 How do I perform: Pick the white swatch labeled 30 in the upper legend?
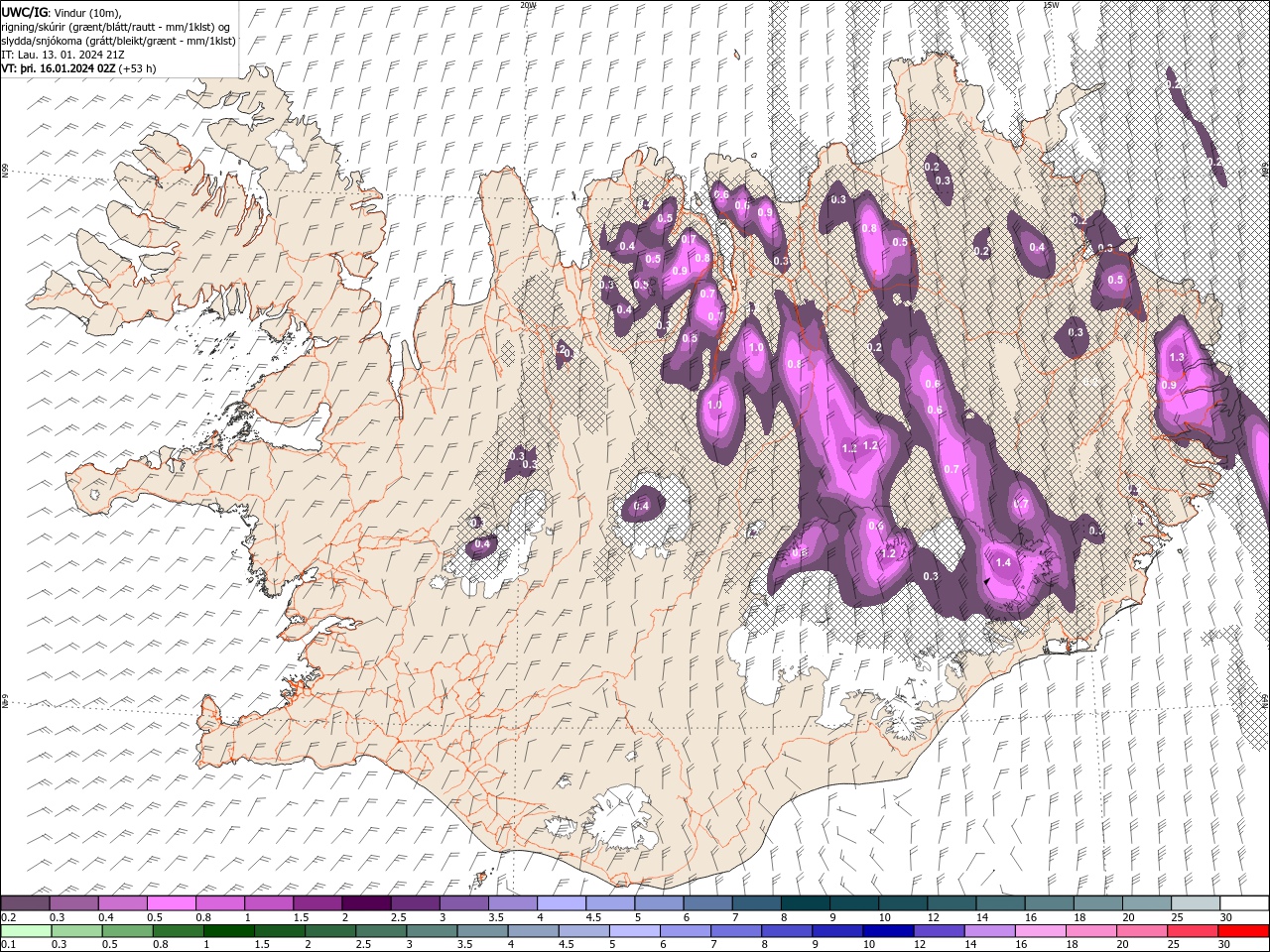[1243, 903]
